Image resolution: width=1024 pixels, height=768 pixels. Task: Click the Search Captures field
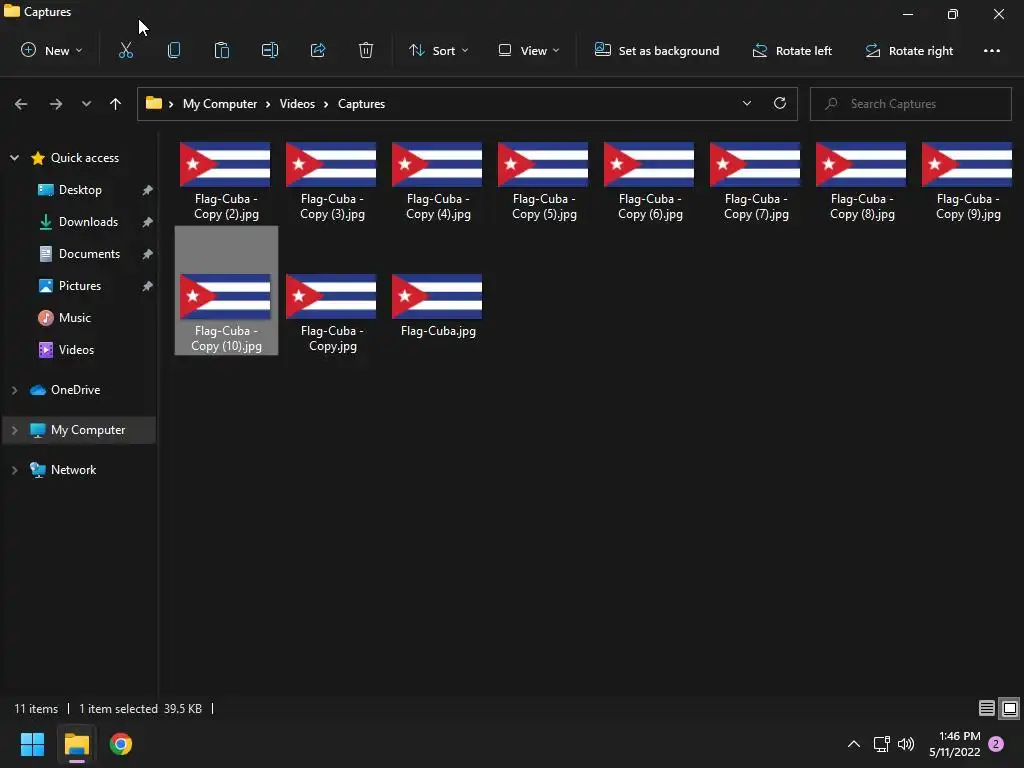tap(910, 104)
